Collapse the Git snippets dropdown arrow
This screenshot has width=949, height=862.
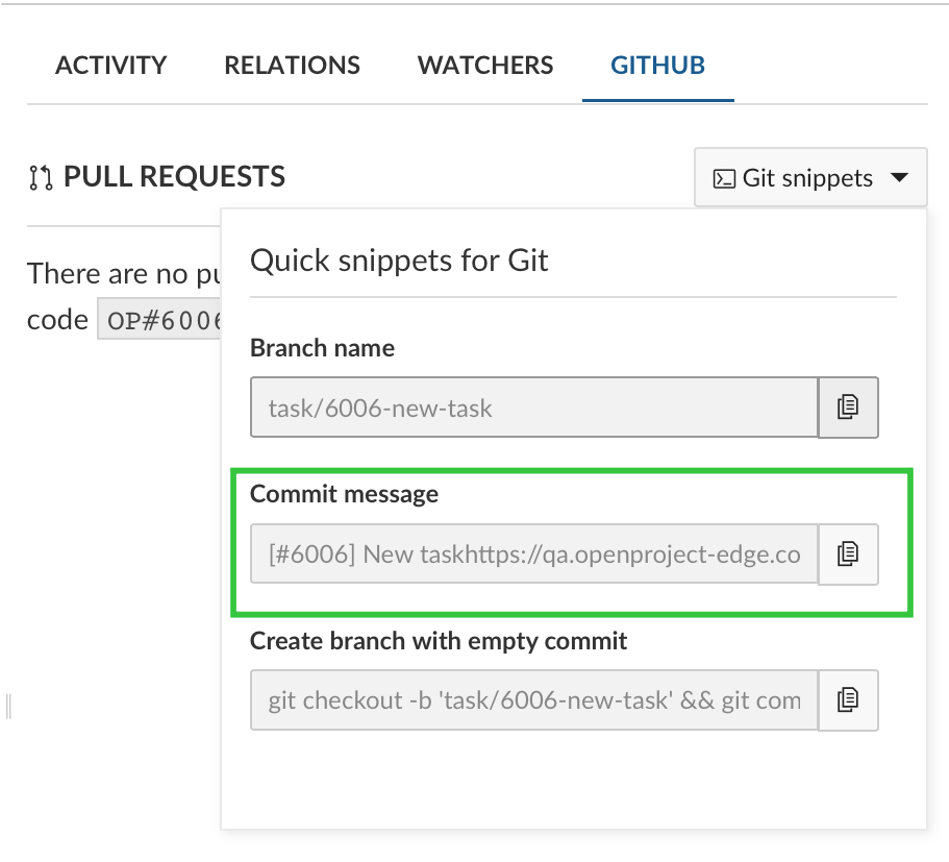(899, 178)
